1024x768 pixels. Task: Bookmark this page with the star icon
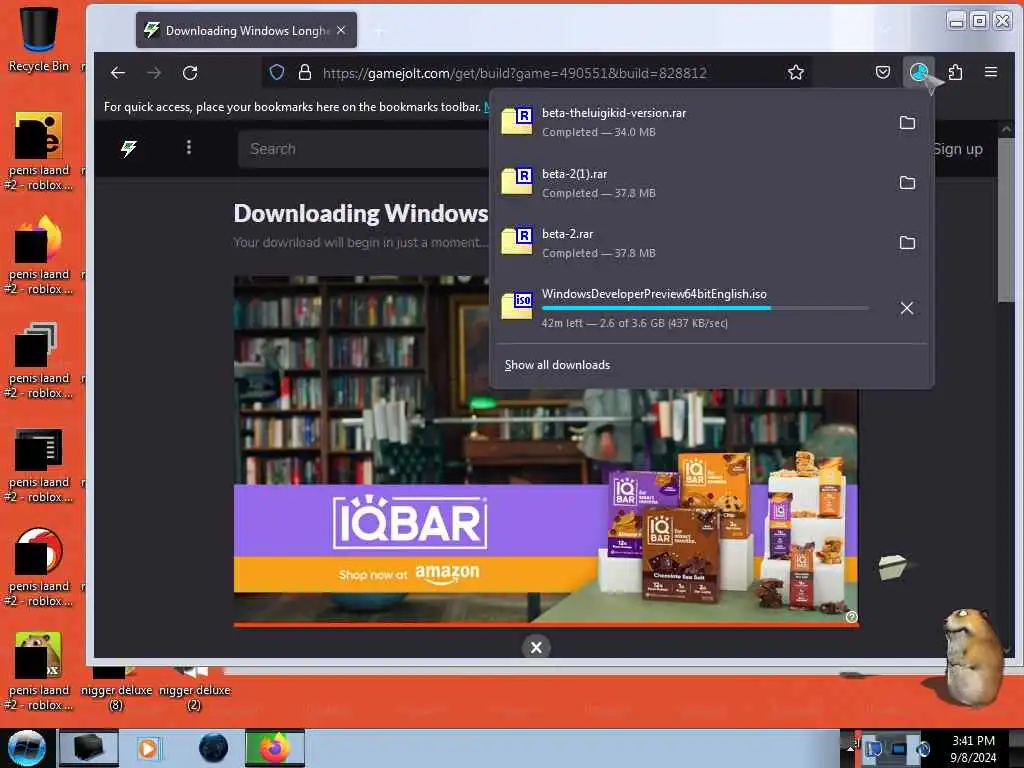[x=795, y=72]
